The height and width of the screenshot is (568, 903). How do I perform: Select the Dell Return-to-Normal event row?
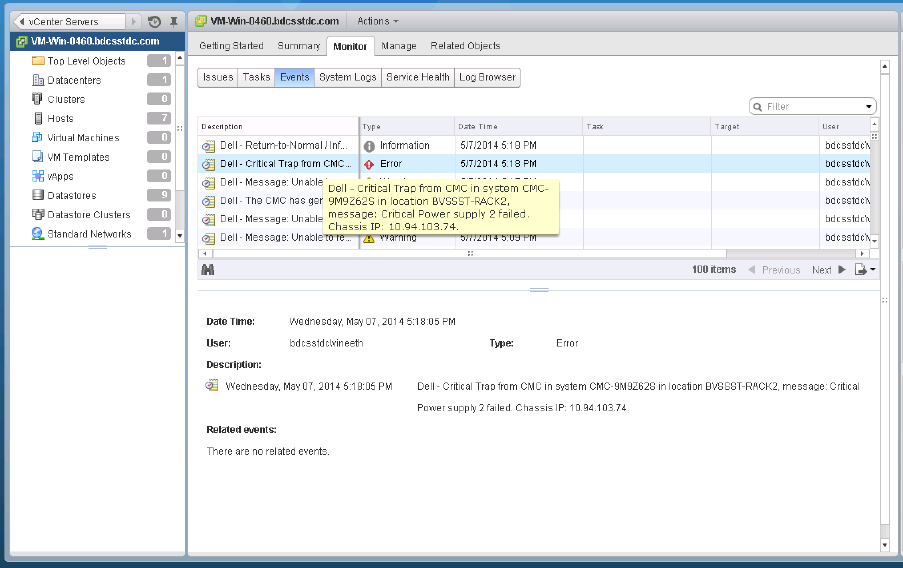(x=534, y=146)
